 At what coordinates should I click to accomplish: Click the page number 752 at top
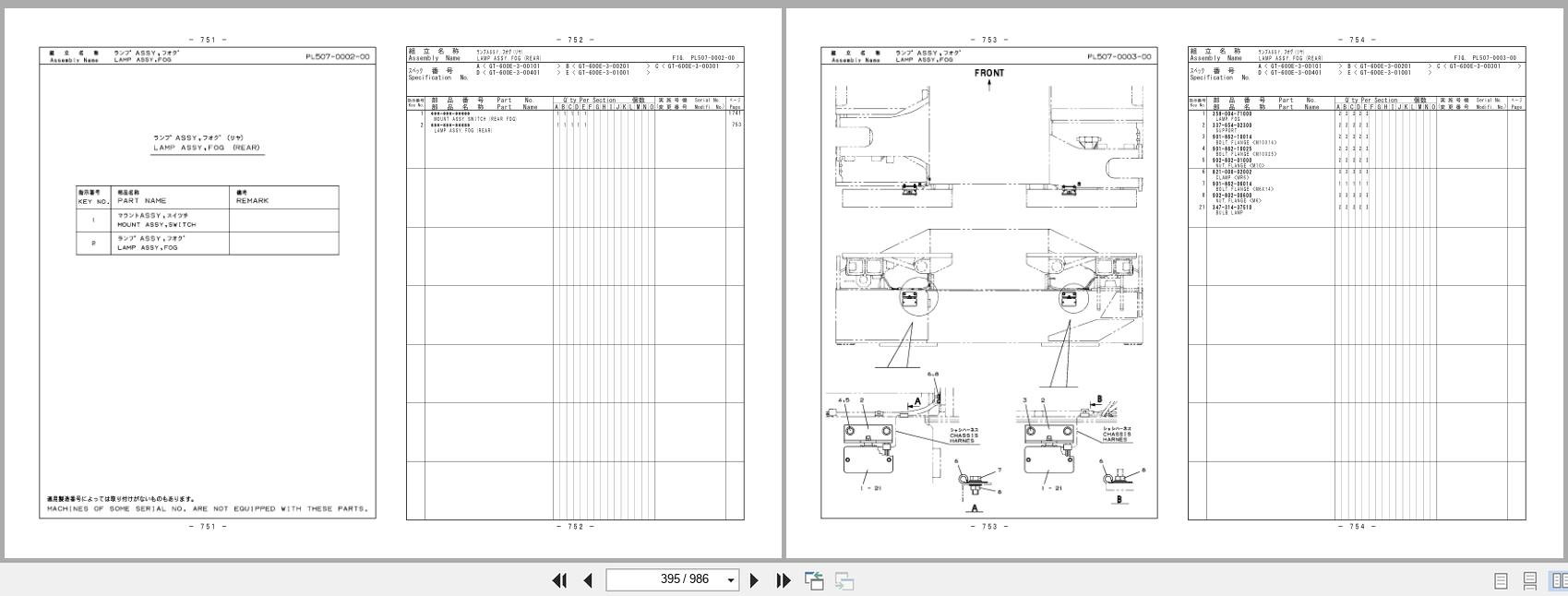pyautogui.click(x=575, y=40)
